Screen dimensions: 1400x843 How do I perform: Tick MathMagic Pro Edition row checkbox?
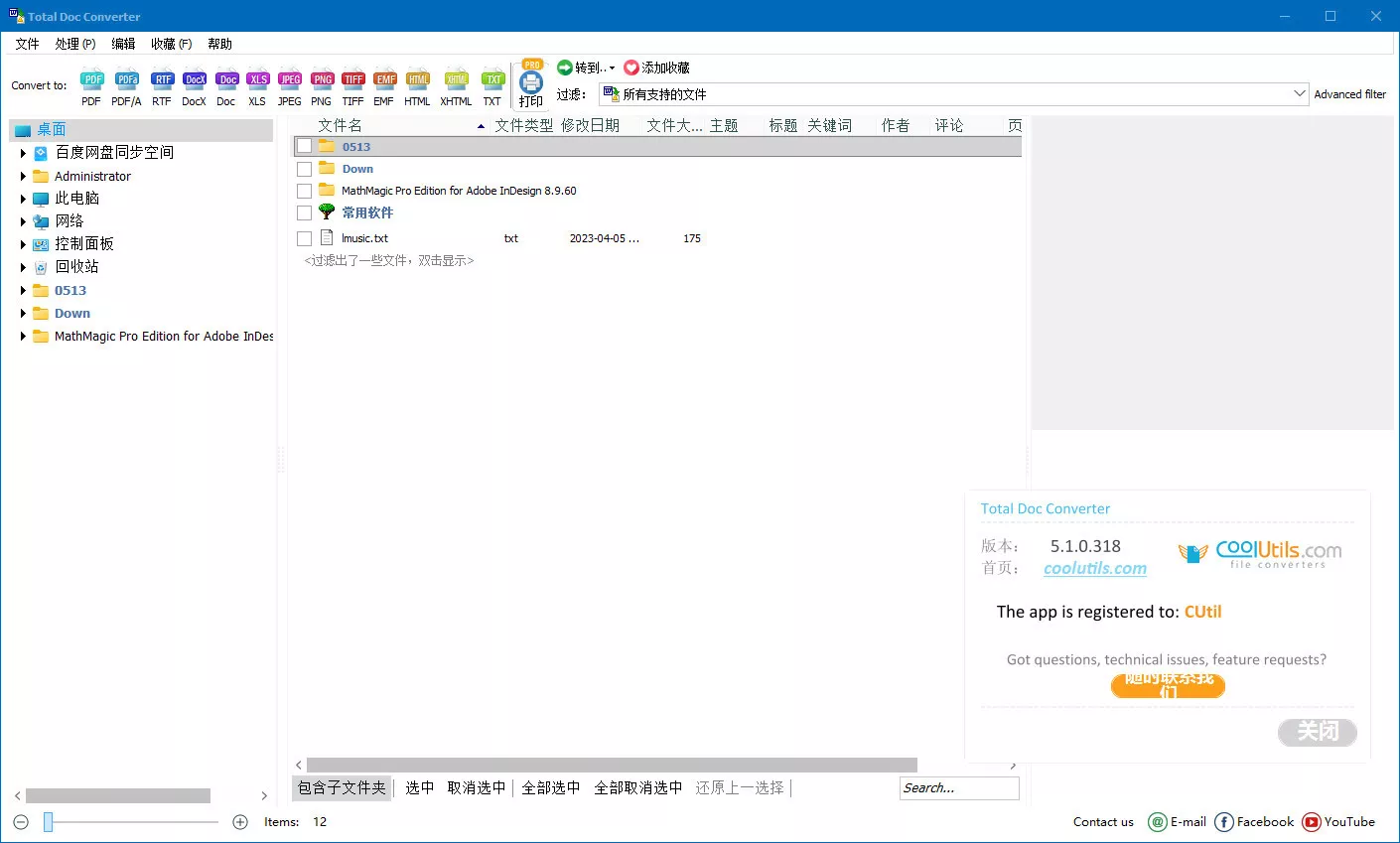(305, 191)
